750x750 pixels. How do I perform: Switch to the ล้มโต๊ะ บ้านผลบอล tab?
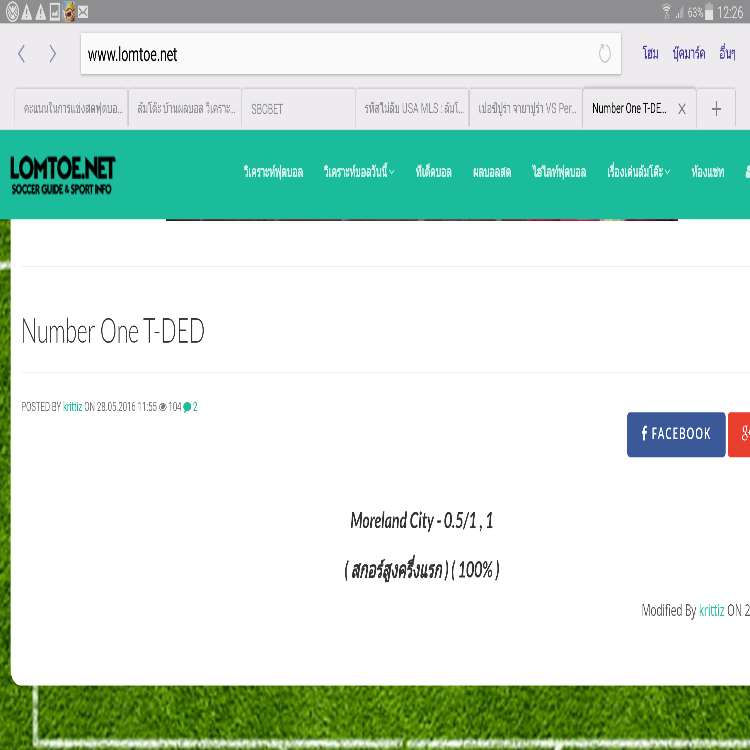(x=185, y=109)
